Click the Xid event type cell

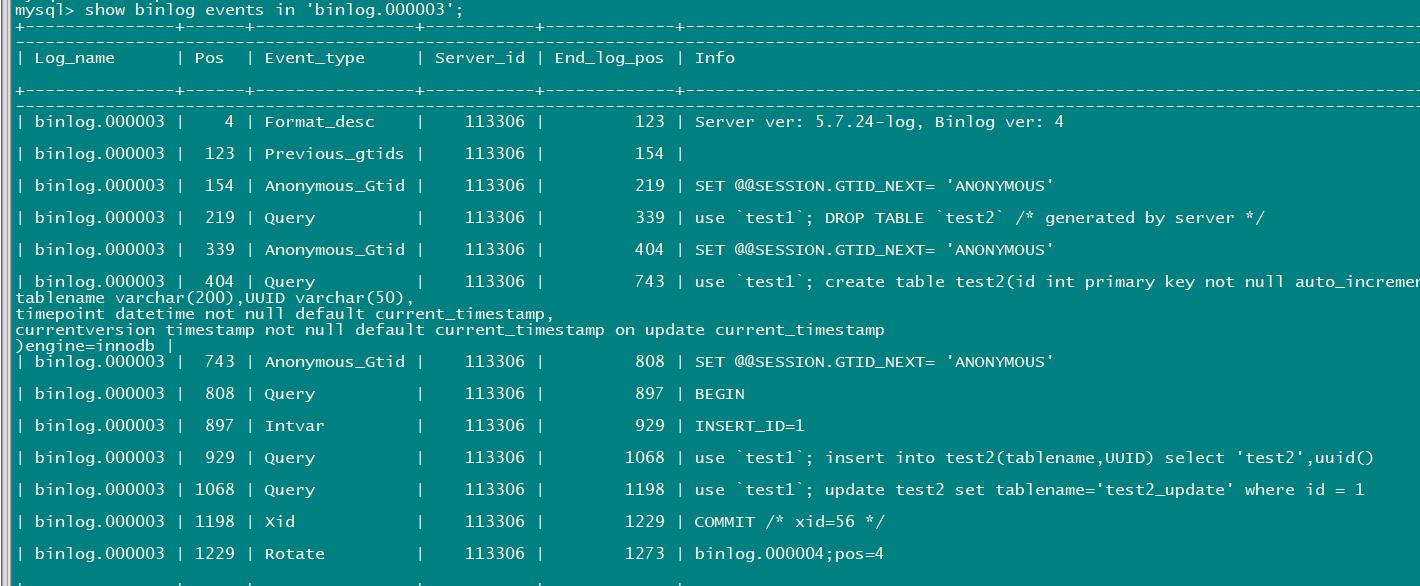279,522
